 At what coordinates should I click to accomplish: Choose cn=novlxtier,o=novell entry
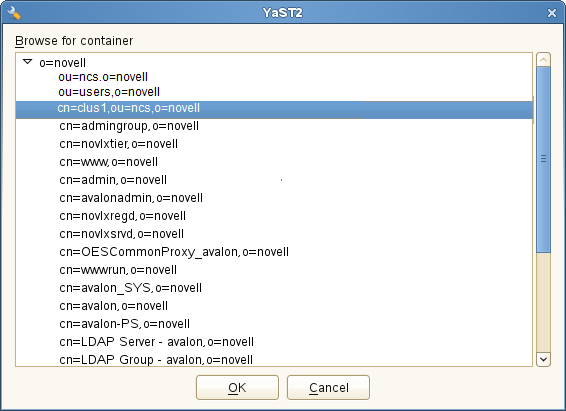118,144
